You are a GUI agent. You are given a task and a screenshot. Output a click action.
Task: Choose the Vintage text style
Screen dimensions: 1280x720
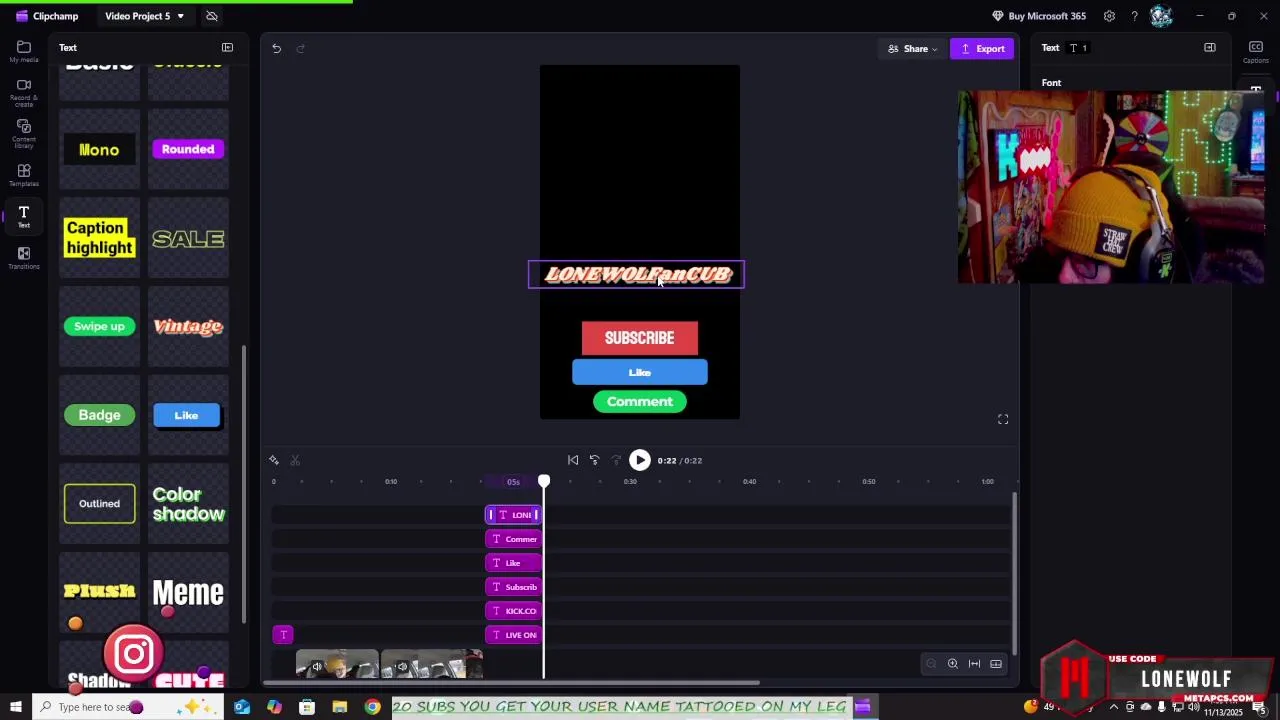pyautogui.click(x=188, y=326)
